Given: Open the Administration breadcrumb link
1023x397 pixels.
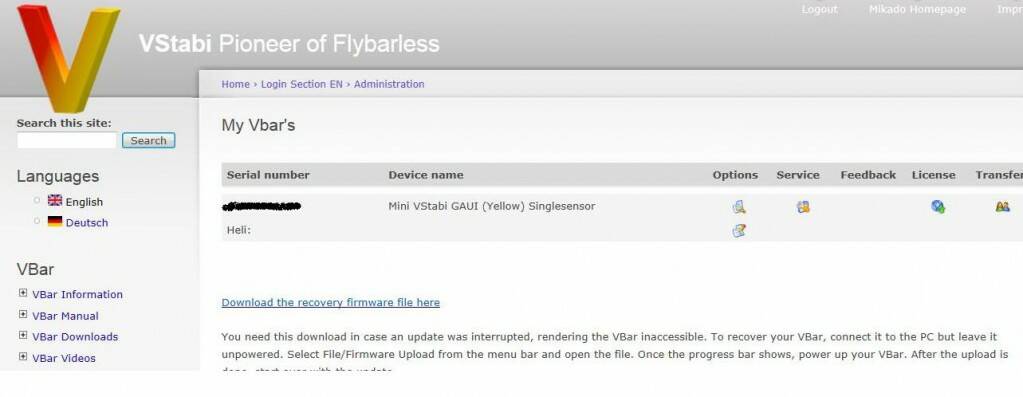Looking at the screenshot, I should (389, 84).
